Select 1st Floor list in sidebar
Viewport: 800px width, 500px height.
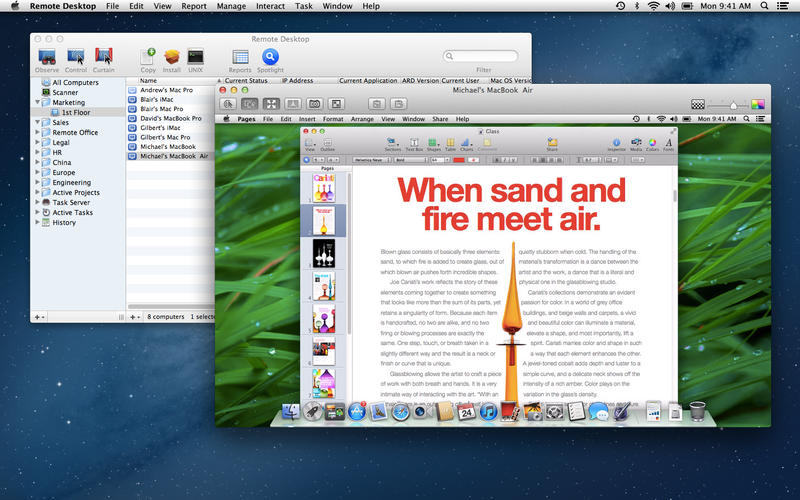coord(77,112)
